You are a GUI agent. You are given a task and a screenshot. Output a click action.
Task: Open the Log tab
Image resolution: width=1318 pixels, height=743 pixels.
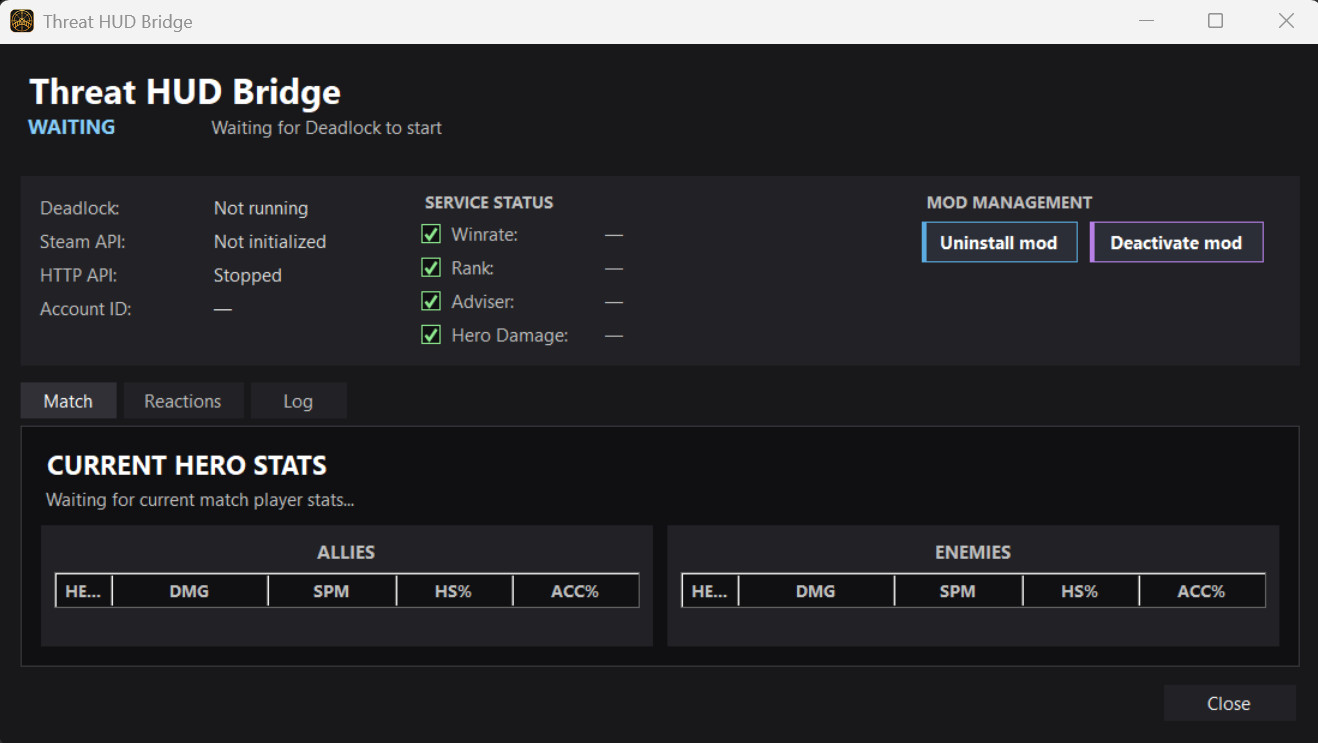pos(298,401)
